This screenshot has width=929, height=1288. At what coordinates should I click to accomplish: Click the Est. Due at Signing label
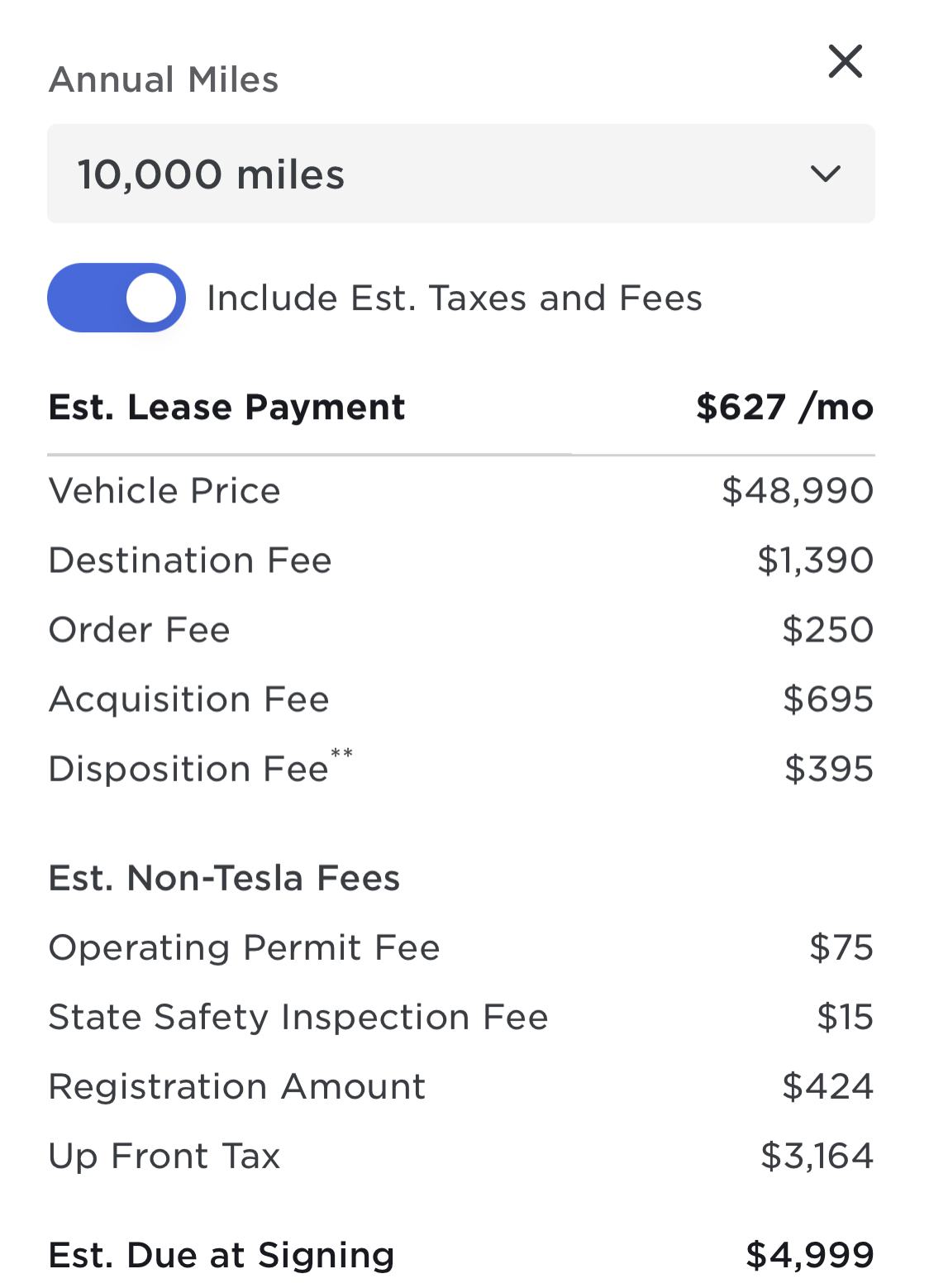tap(222, 1255)
